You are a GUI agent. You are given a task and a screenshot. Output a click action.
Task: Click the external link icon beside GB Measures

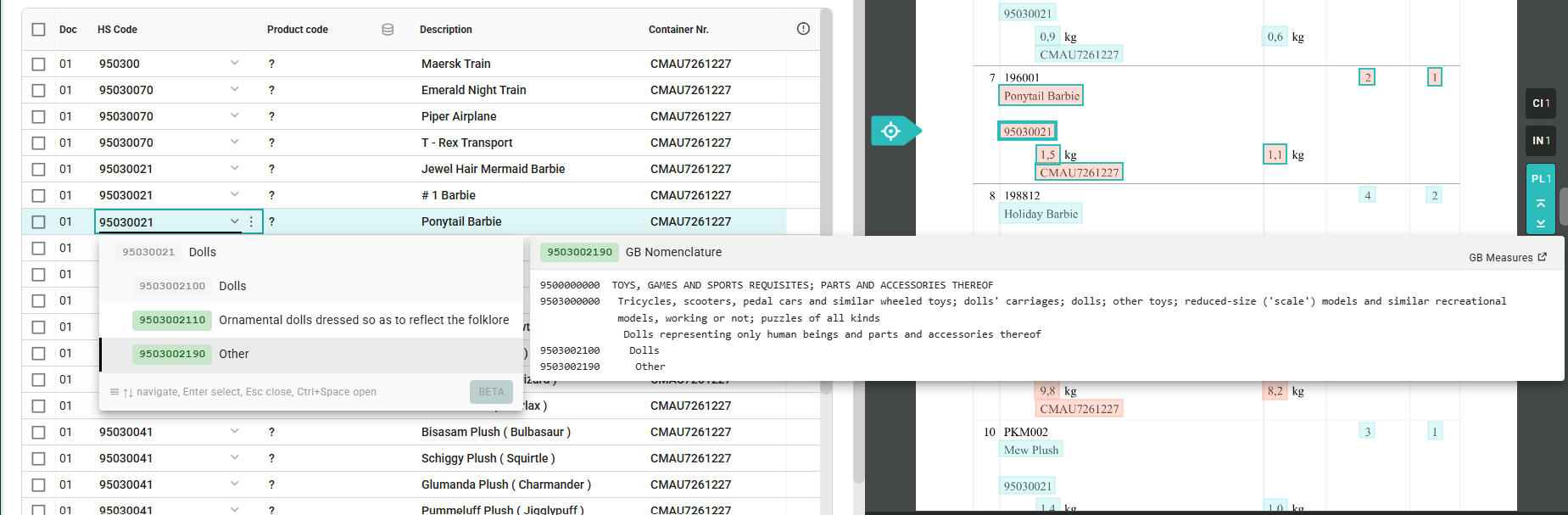coord(1543,257)
